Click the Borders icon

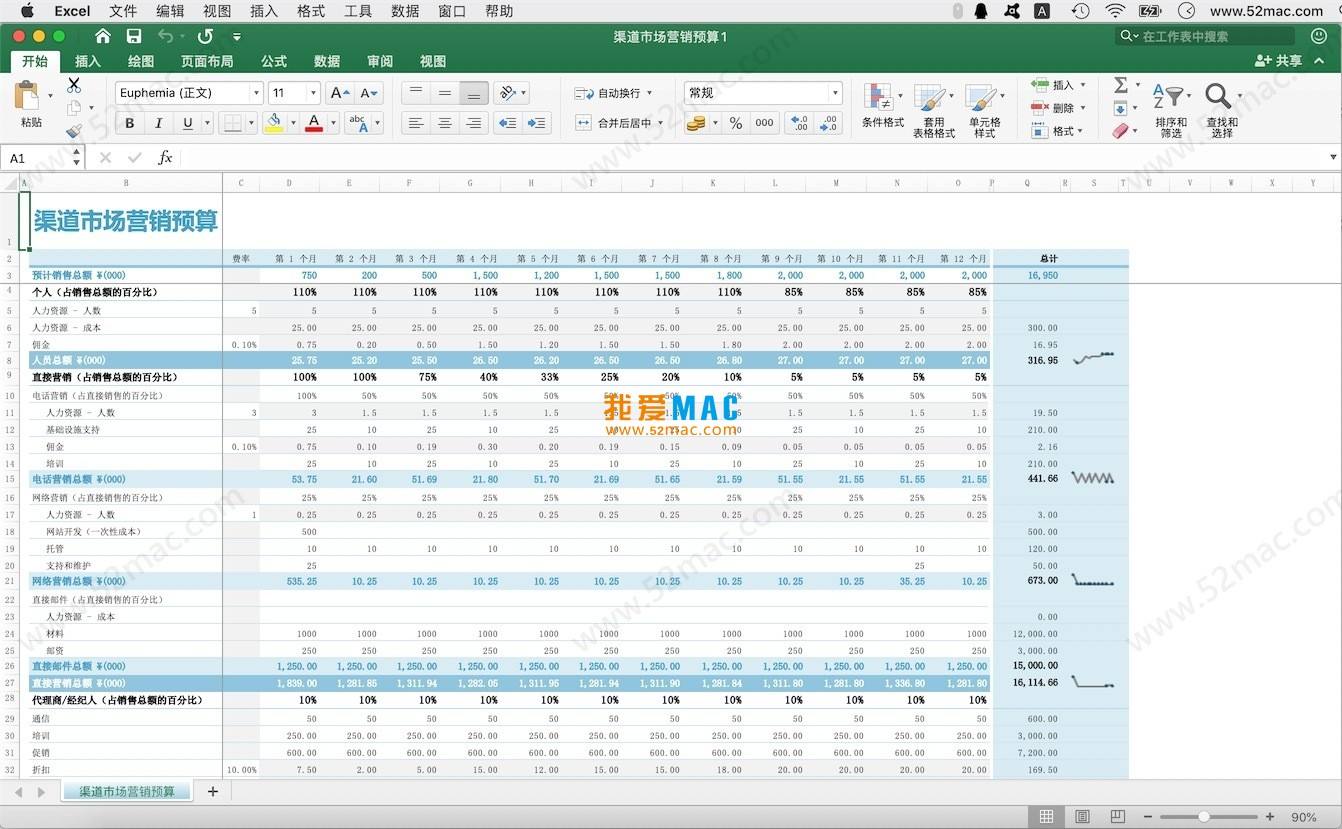232,123
